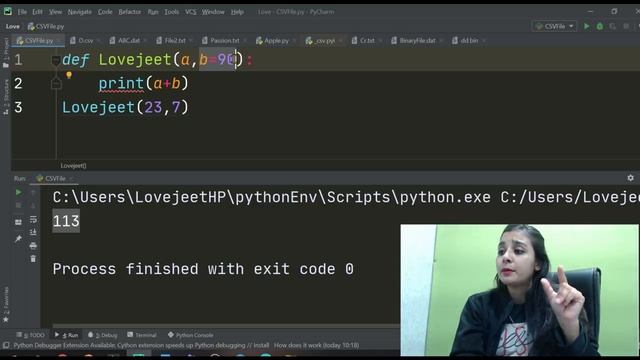Click the Debug bug icon in the top toolbar
Viewport: 640px width, 360px height.
[x=600, y=26]
